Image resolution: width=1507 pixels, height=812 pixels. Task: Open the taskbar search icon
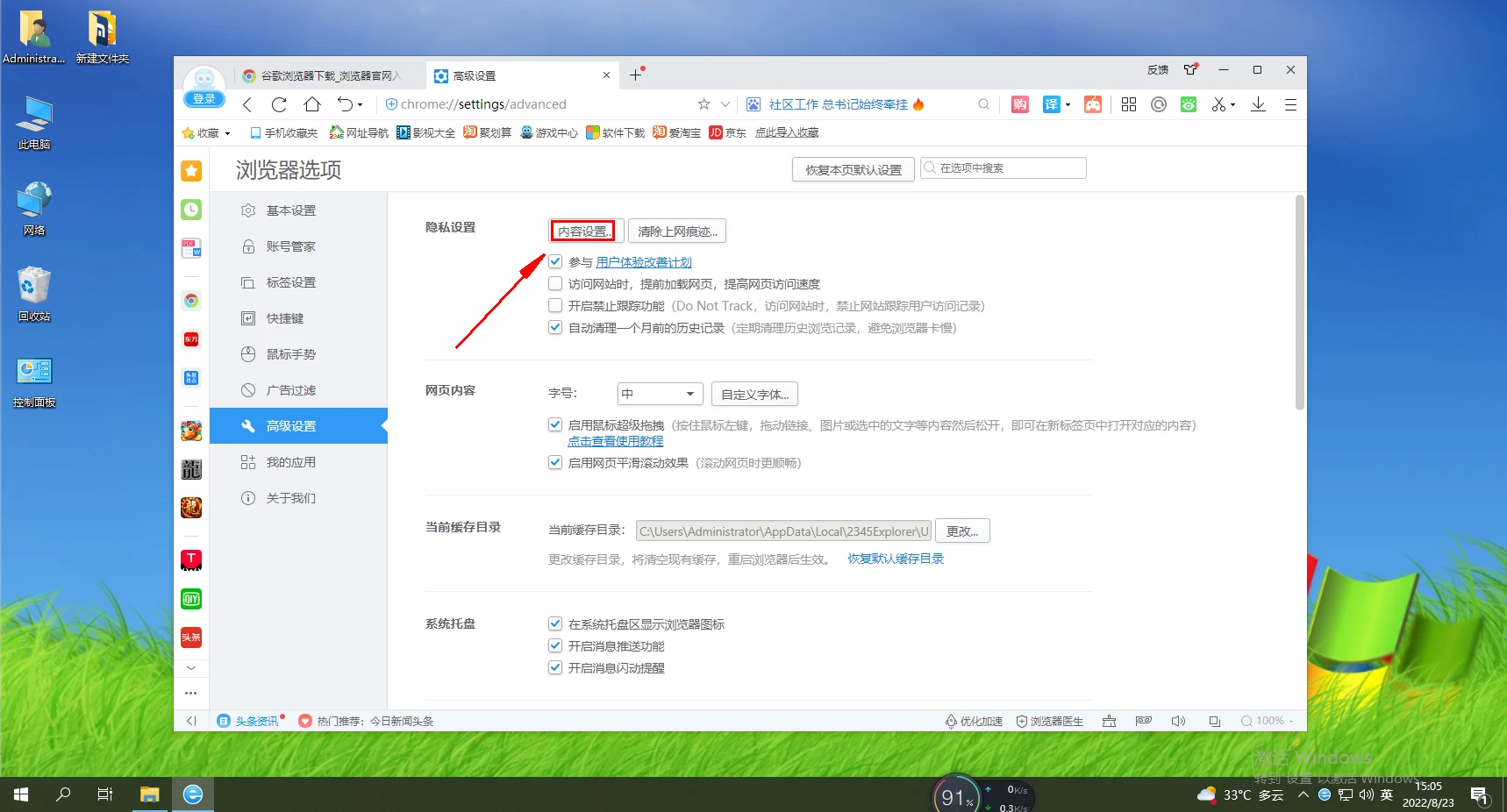point(63,794)
